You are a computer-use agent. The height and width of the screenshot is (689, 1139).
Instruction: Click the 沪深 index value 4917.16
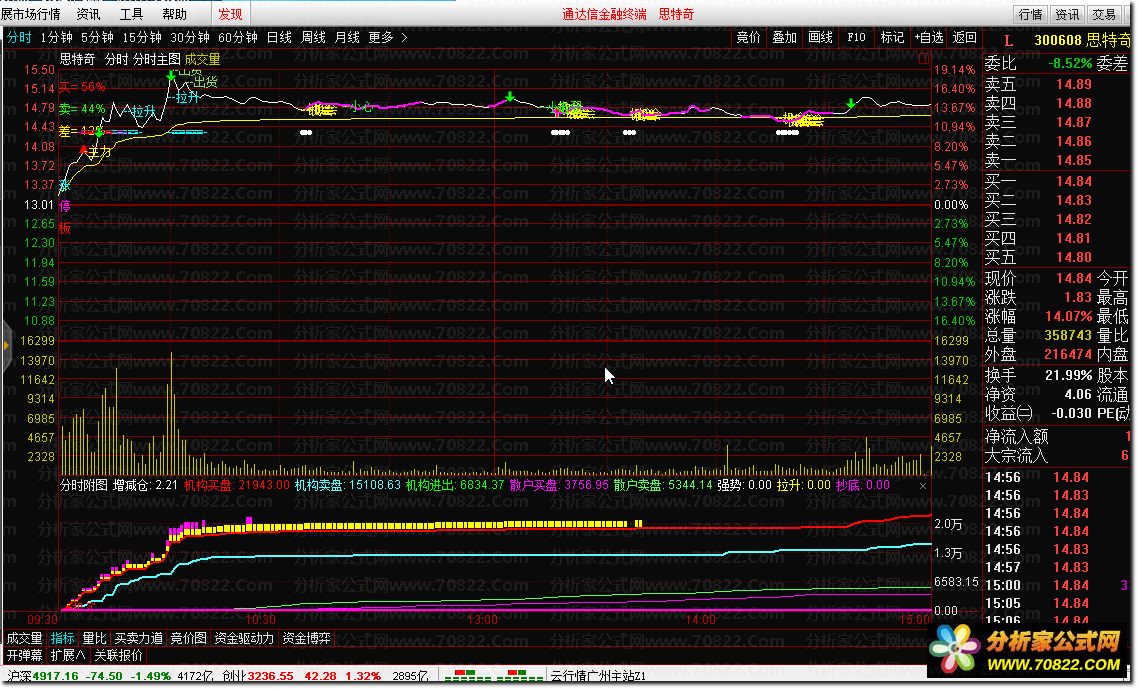point(55,676)
